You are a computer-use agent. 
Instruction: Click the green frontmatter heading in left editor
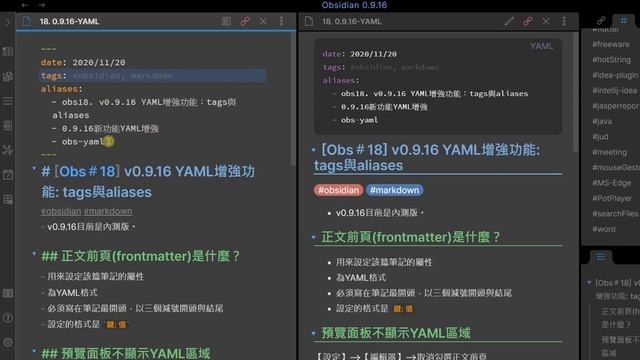pos(140,256)
